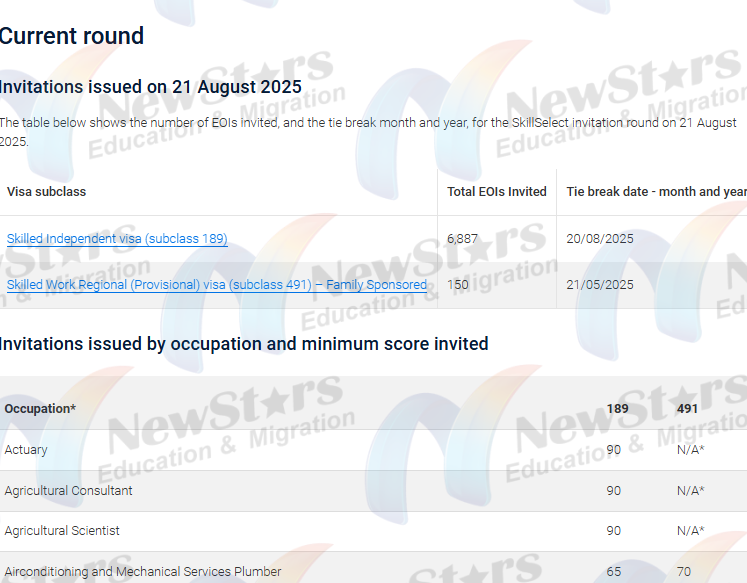Select Actuary's 189 score of 90
Screen dimensions: 747x583
click(x=614, y=450)
